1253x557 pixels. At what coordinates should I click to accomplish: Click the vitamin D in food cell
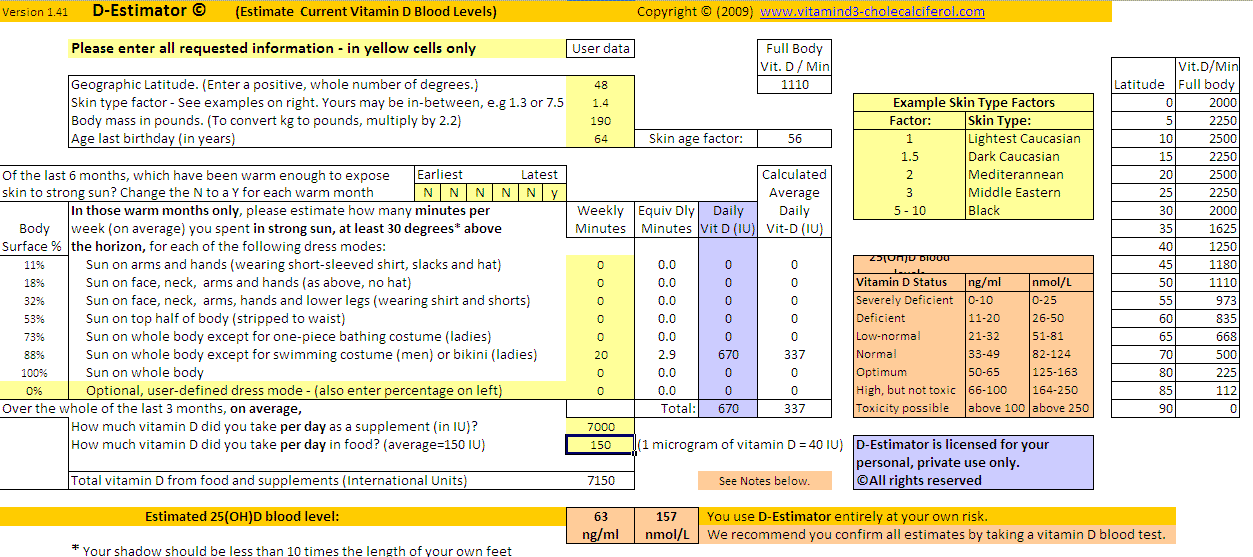[600, 445]
